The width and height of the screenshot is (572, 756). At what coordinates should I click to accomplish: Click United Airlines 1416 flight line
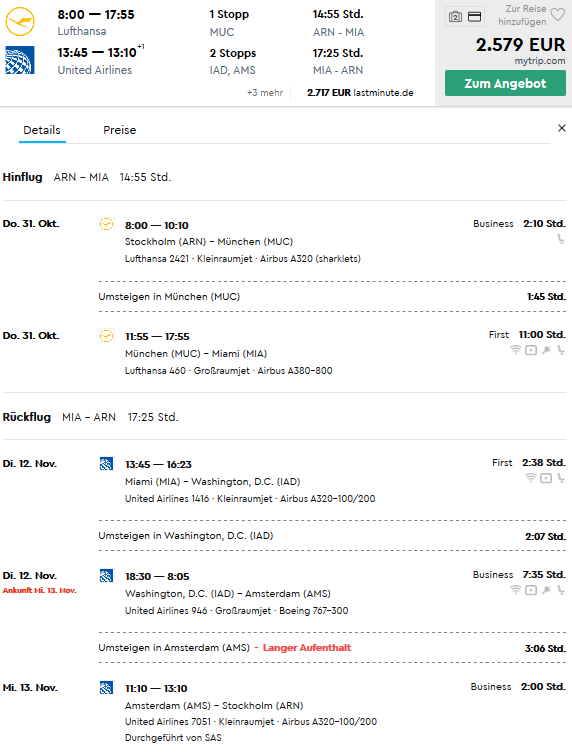tap(250, 499)
